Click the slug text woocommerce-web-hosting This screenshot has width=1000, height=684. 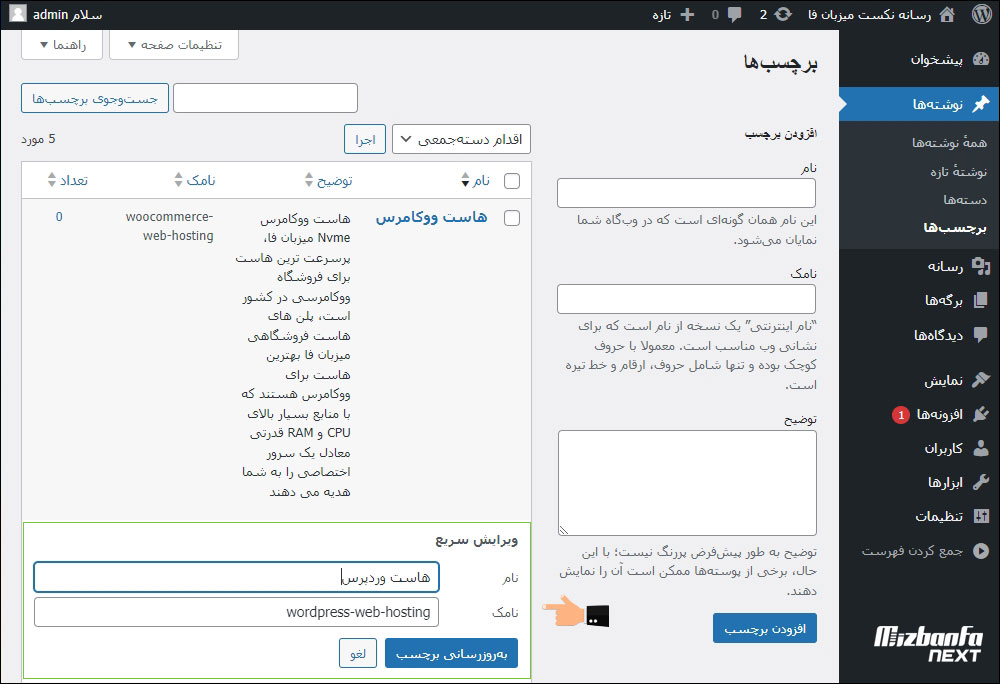coord(170,226)
